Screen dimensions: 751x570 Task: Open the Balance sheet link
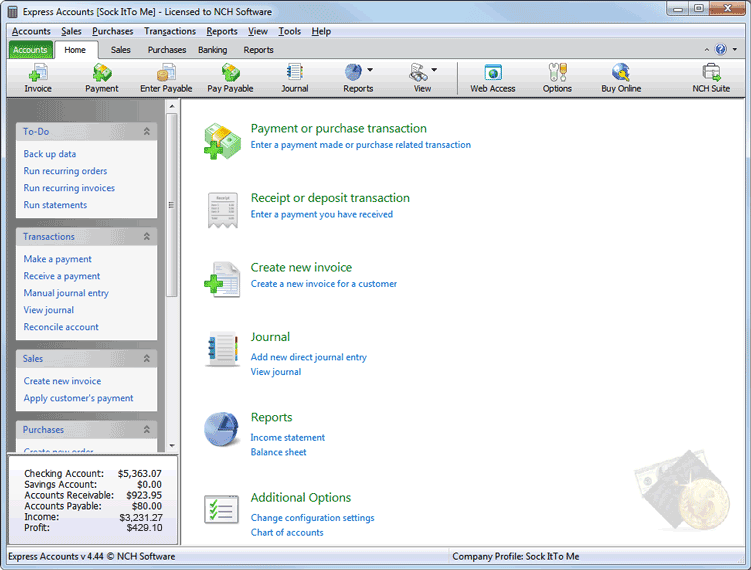point(278,452)
